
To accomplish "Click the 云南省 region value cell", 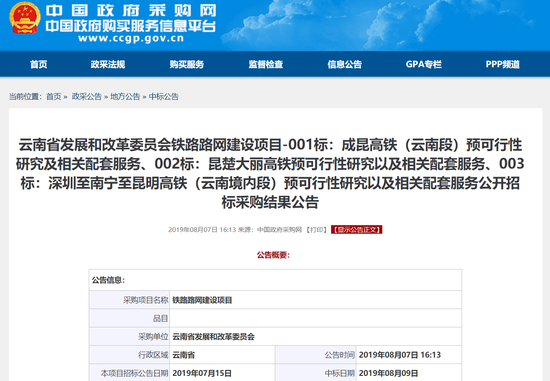I will tap(222, 355).
